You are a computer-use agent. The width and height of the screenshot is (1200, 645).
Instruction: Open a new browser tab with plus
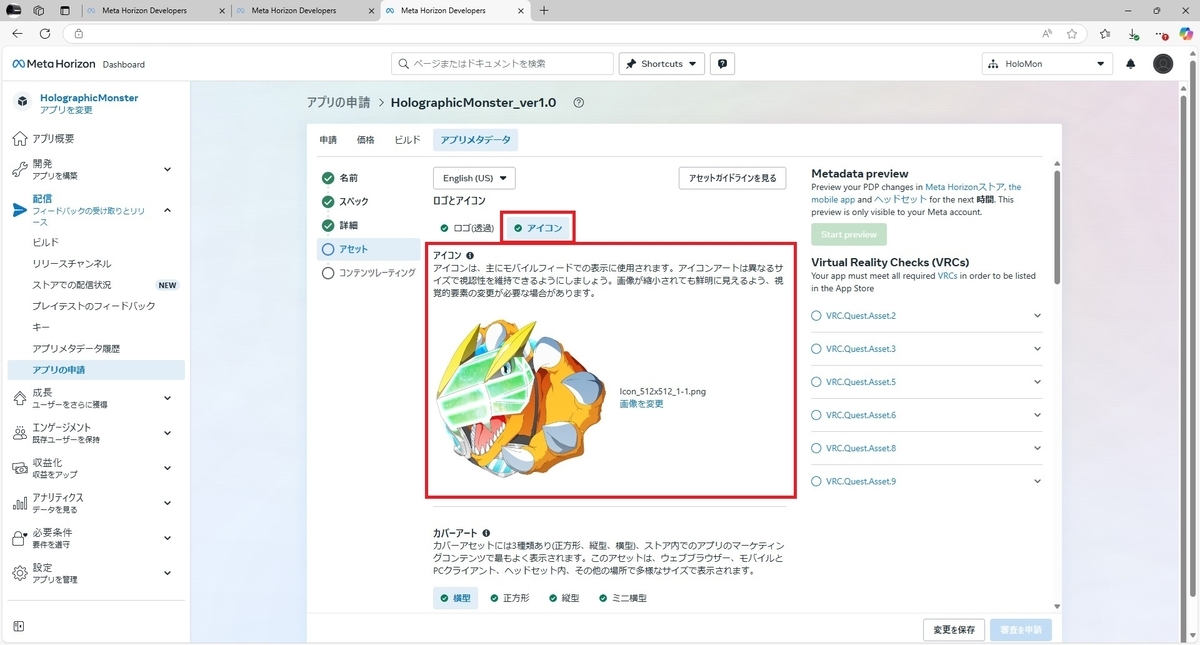(x=544, y=10)
